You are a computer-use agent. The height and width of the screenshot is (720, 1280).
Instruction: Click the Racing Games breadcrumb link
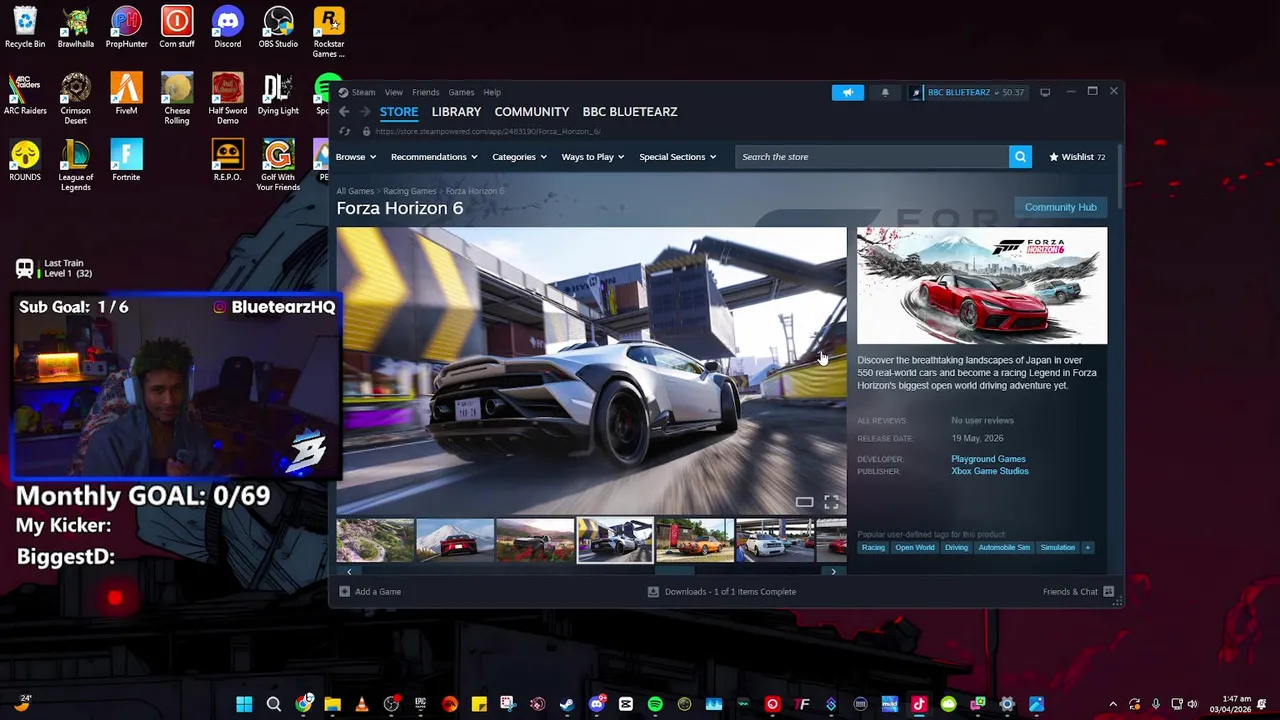[410, 191]
